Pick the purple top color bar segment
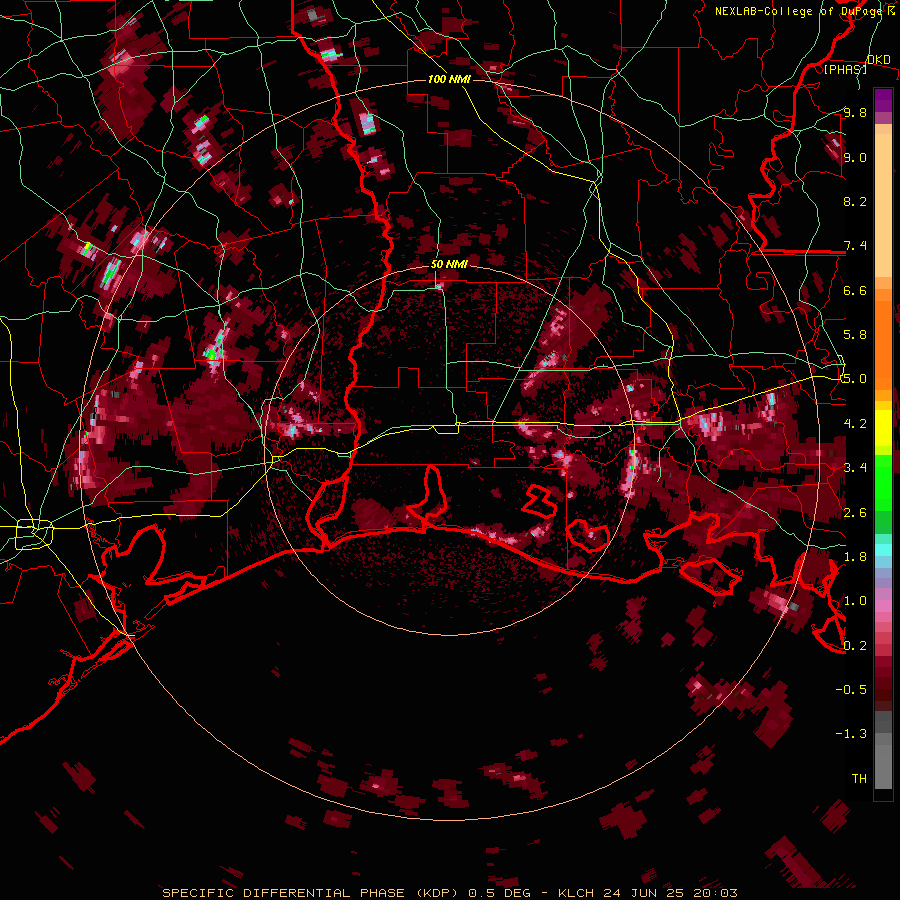The height and width of the screenshot is (900, 900). [x=883, y=100]
